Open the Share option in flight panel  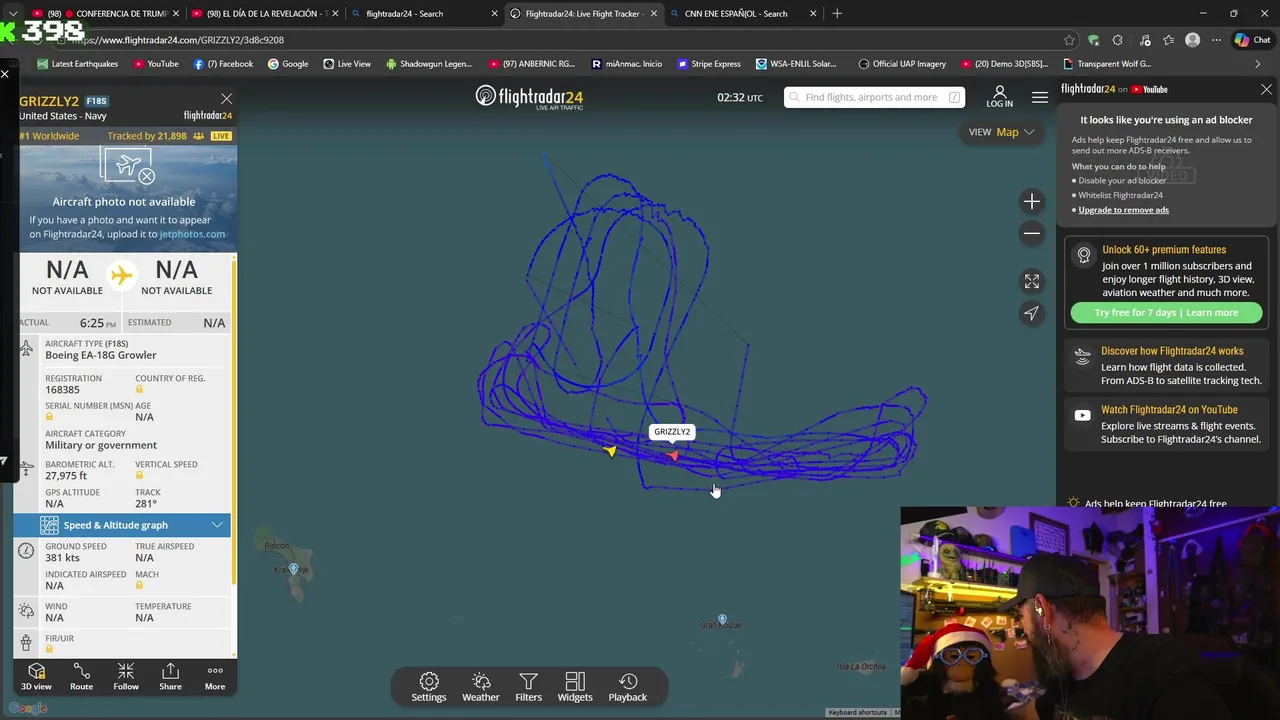pyautogui.click(x=170, y=676)
